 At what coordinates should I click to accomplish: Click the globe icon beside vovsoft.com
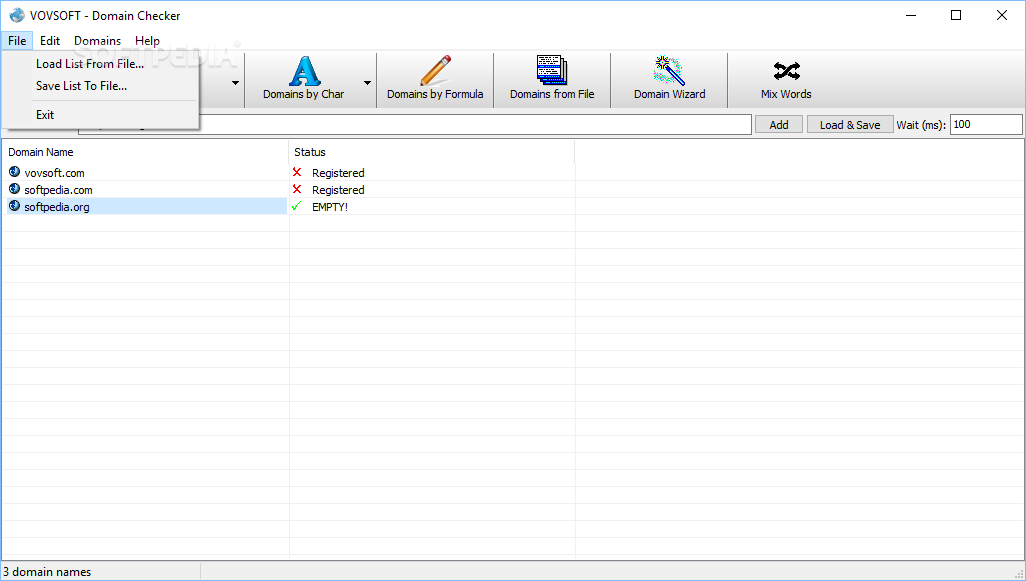[x=14, y=172]
